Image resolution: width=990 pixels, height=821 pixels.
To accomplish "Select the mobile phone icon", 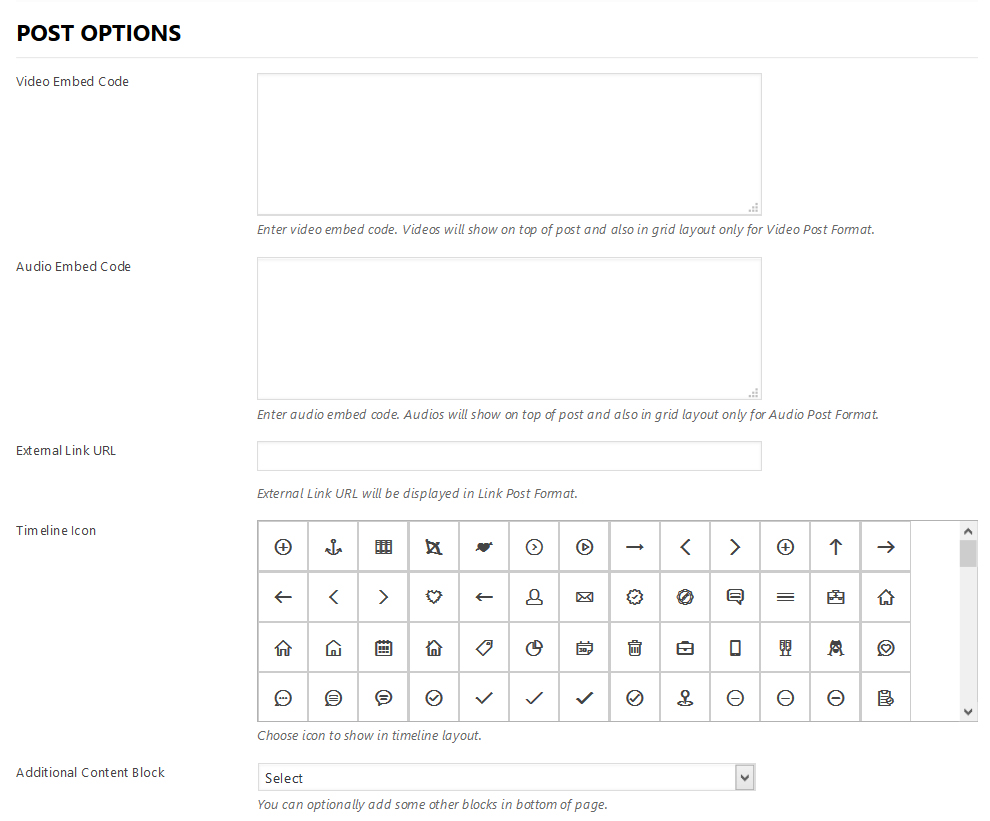I will click(x=735, y=648).
